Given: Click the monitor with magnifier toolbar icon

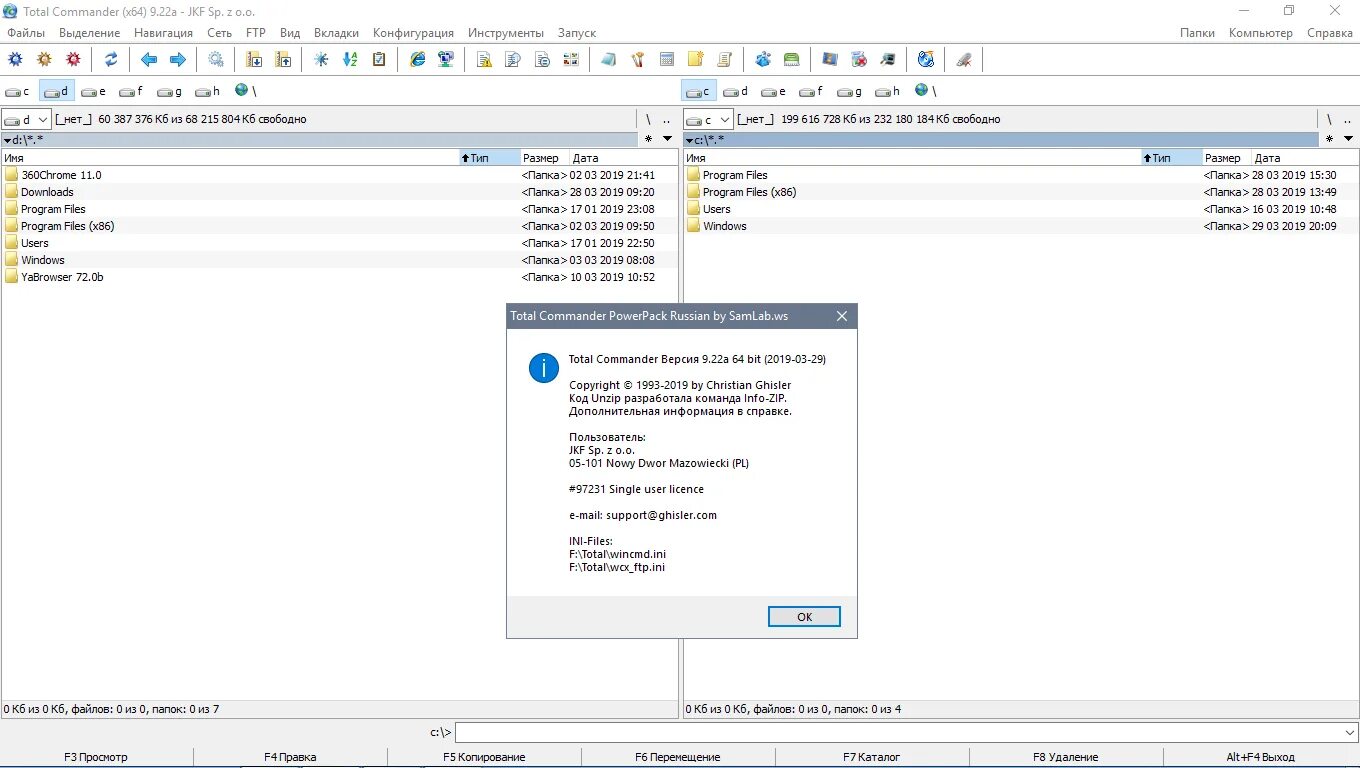Looking at the screenshot, I should click(888, 59).
